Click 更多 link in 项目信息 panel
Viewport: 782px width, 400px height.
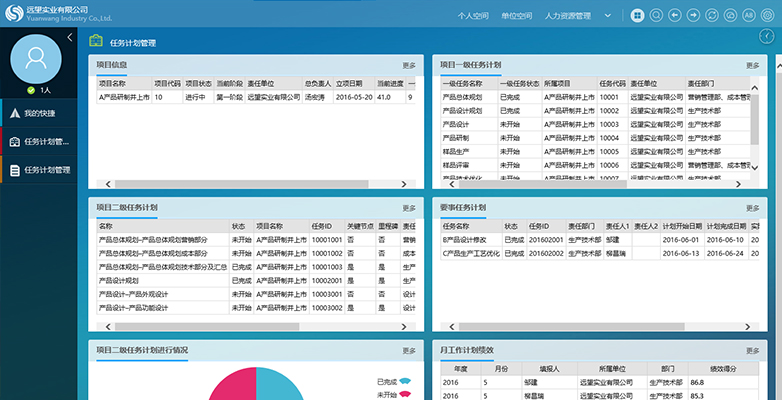pos(409,65)
